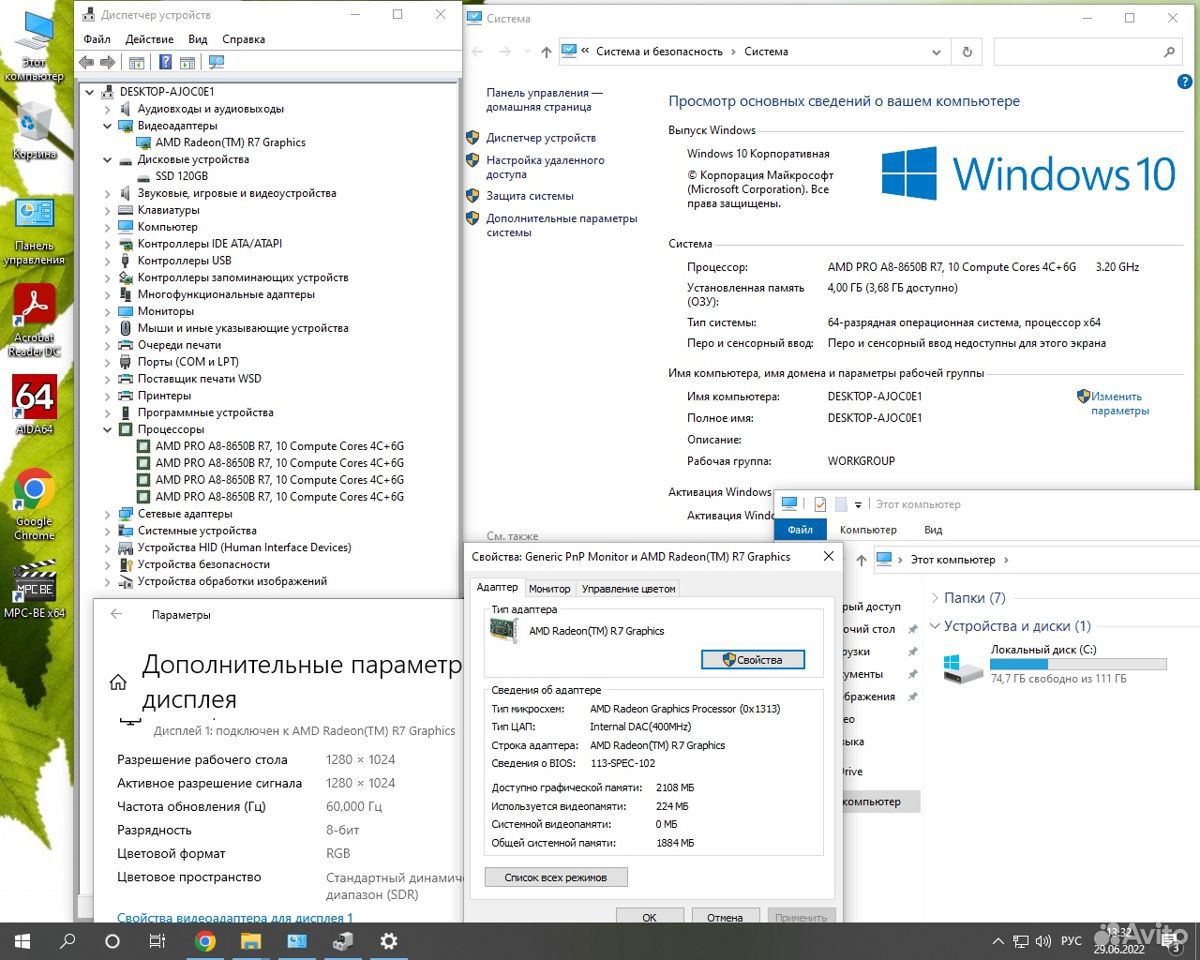Open Recycle Bin desktop icon
The height and width of the screenshot is (960, 1200).
34,130
